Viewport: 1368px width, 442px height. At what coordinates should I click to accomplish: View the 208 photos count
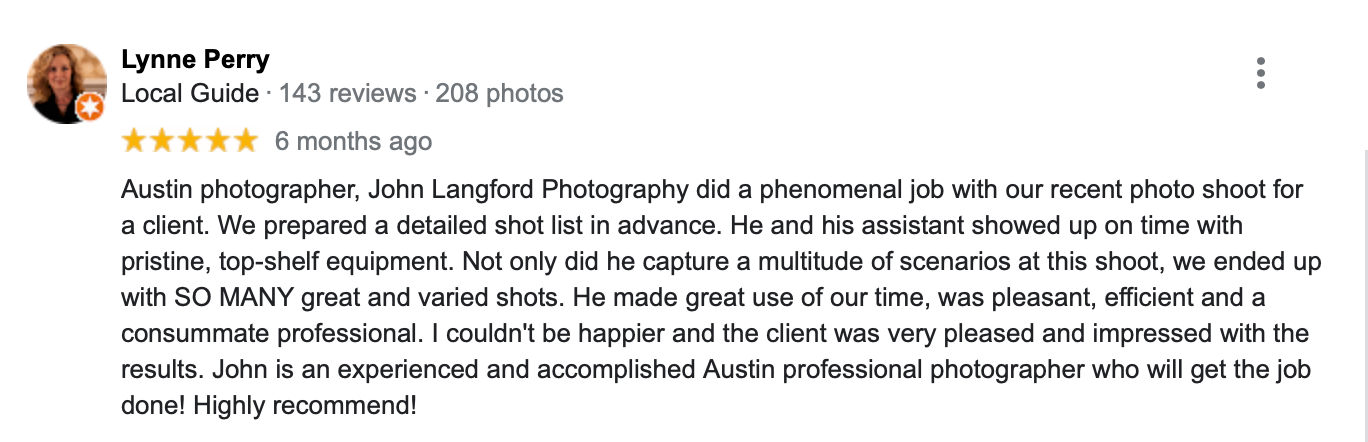click(x=500, y=94)
